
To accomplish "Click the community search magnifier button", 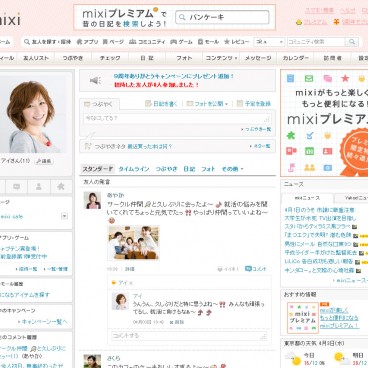I will [x=352, y=42].
